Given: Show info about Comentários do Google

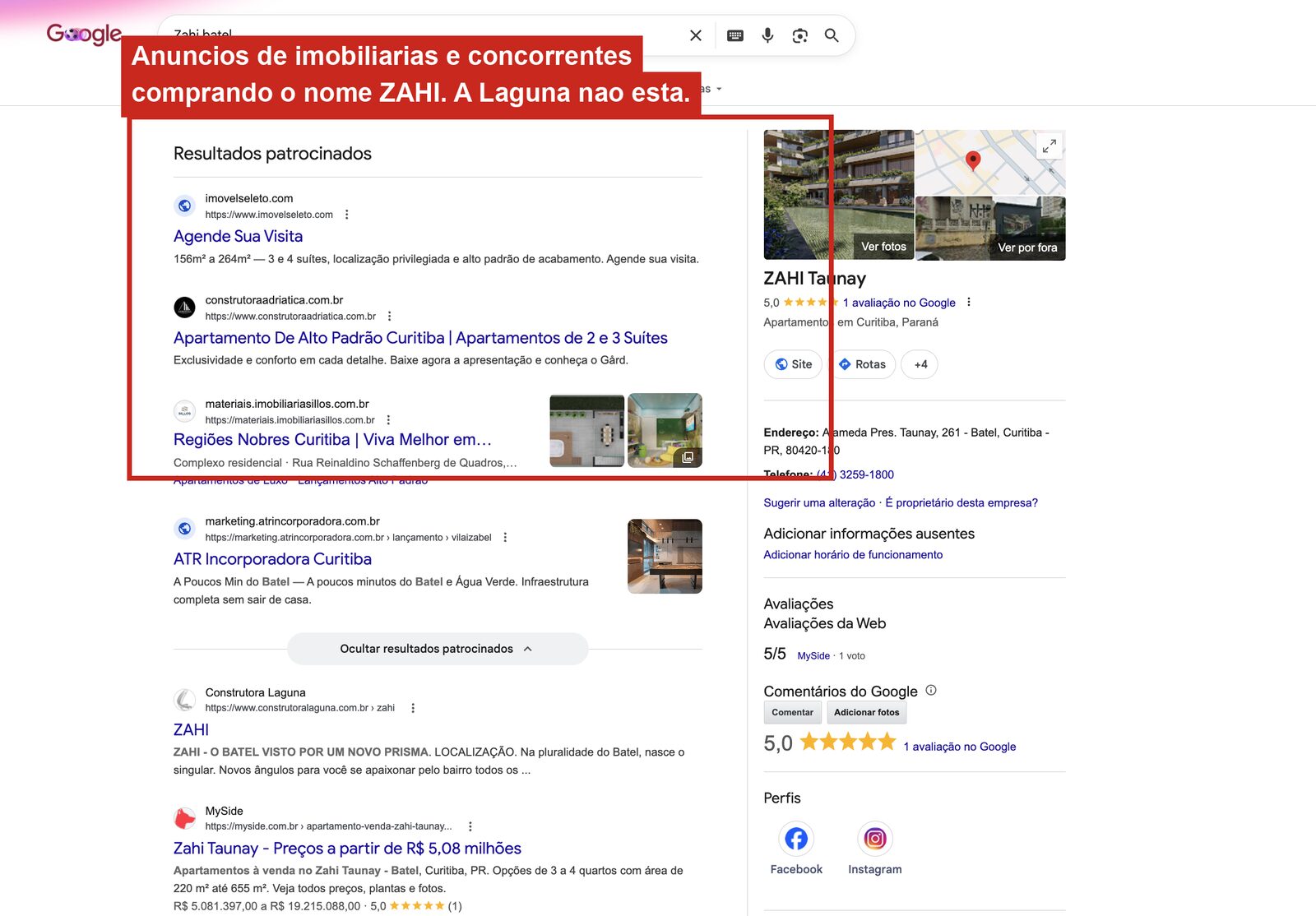Looking at the screenshot, I should coord(931,691).
